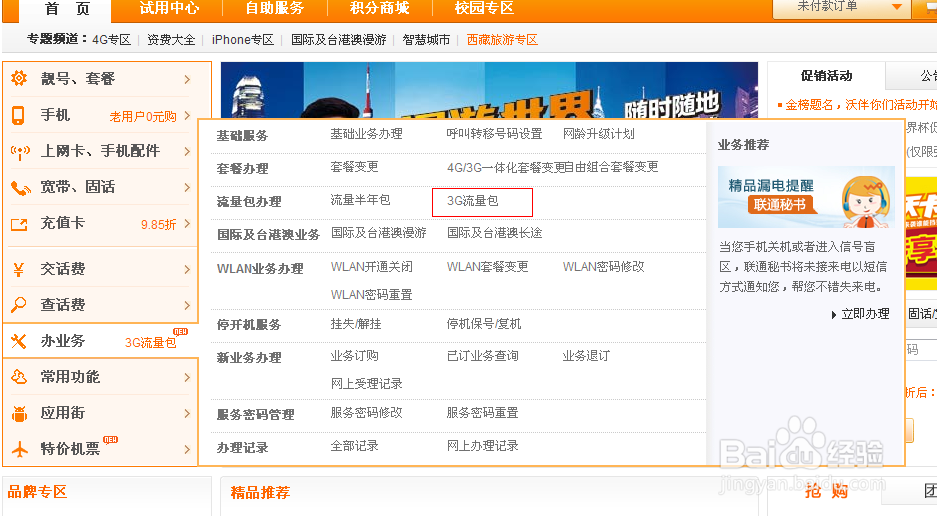The width and height of the screenshot is (937, 516).
Task: Click the magnifier icon beside 查话费
Action: 19,305
